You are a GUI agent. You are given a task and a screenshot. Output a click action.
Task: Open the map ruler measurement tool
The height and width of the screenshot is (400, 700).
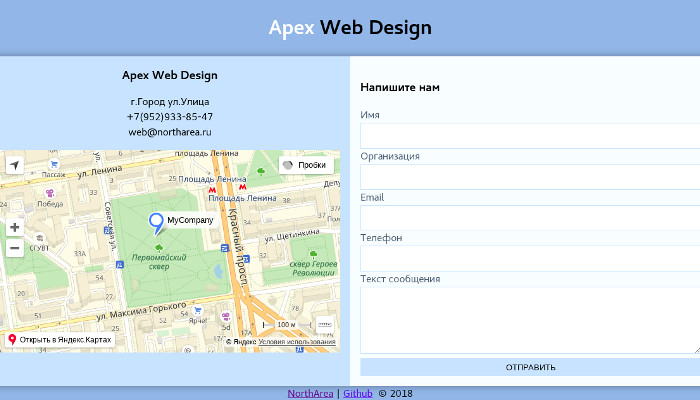pyautogui.click(x=325, y=325)
